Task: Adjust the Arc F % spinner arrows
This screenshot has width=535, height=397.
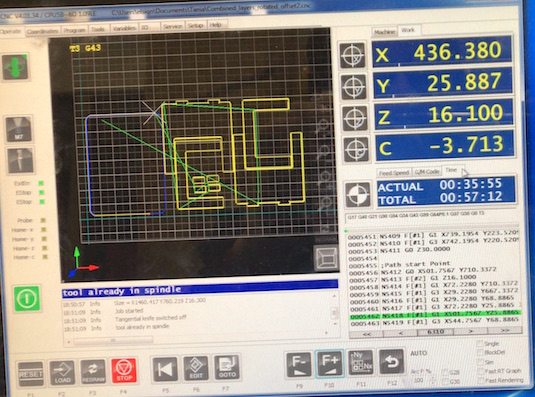Action: (433, 381)
